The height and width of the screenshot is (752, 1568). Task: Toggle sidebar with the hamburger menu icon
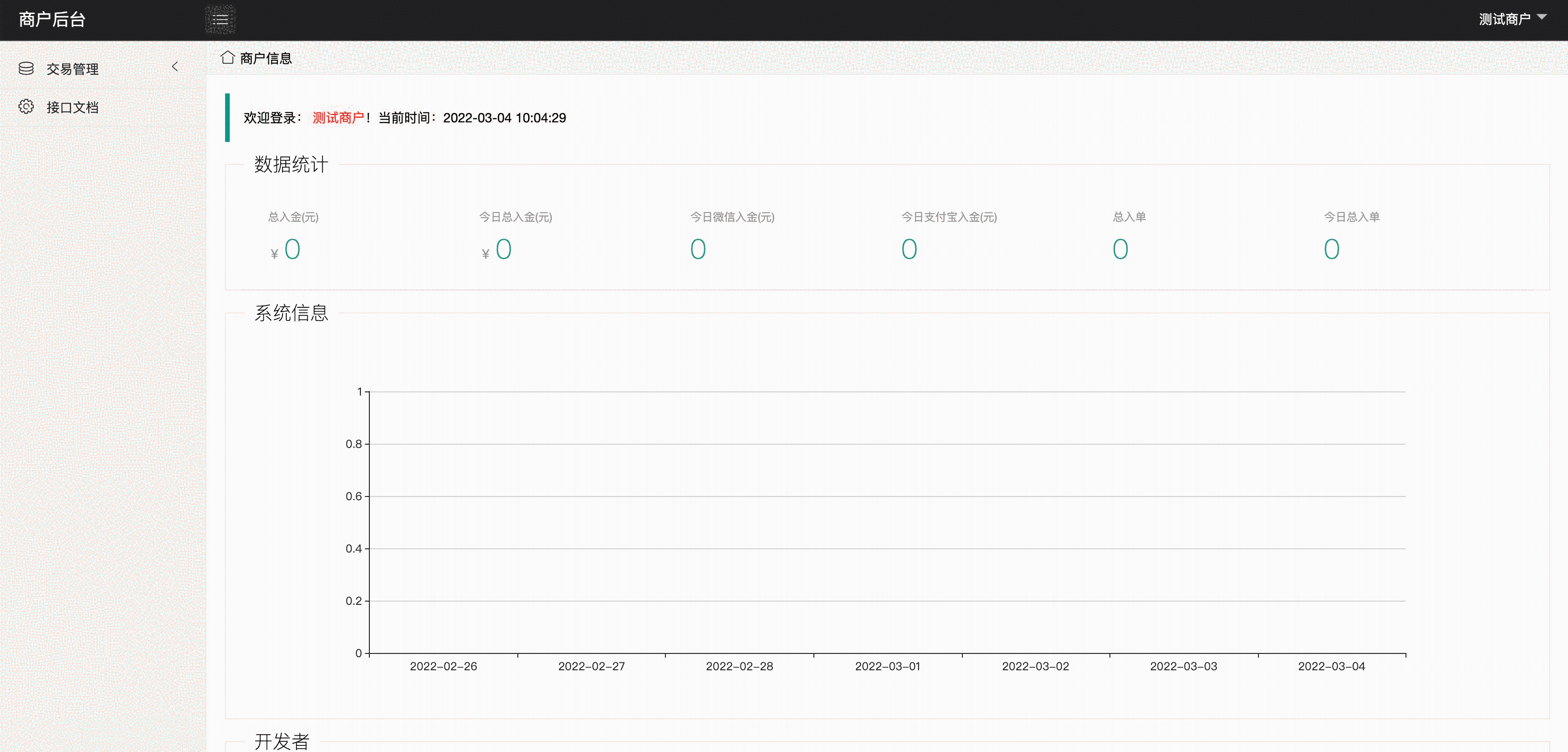(220, 20)
